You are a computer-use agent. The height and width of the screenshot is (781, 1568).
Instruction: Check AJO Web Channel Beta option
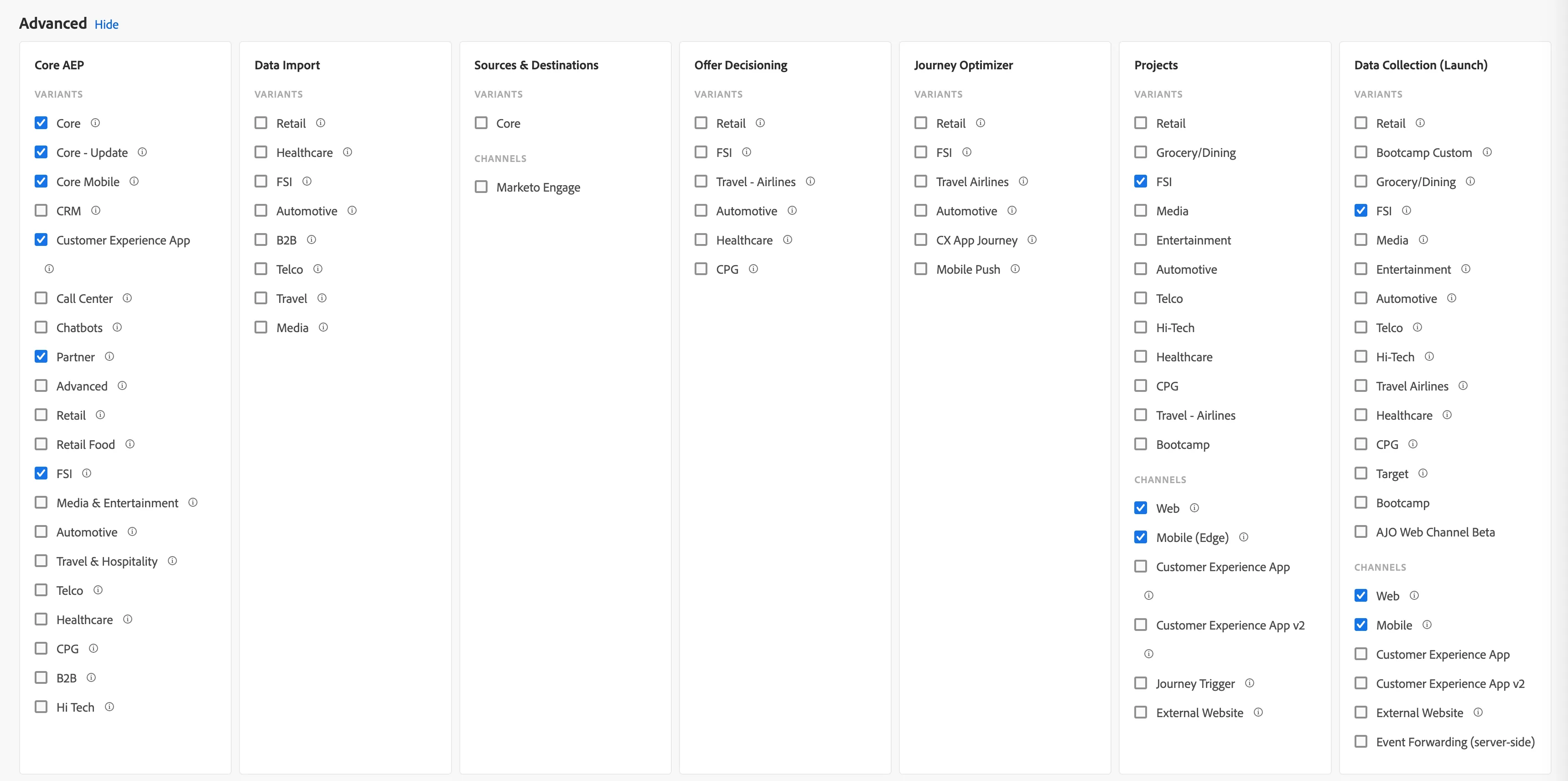click(1361, 532)
